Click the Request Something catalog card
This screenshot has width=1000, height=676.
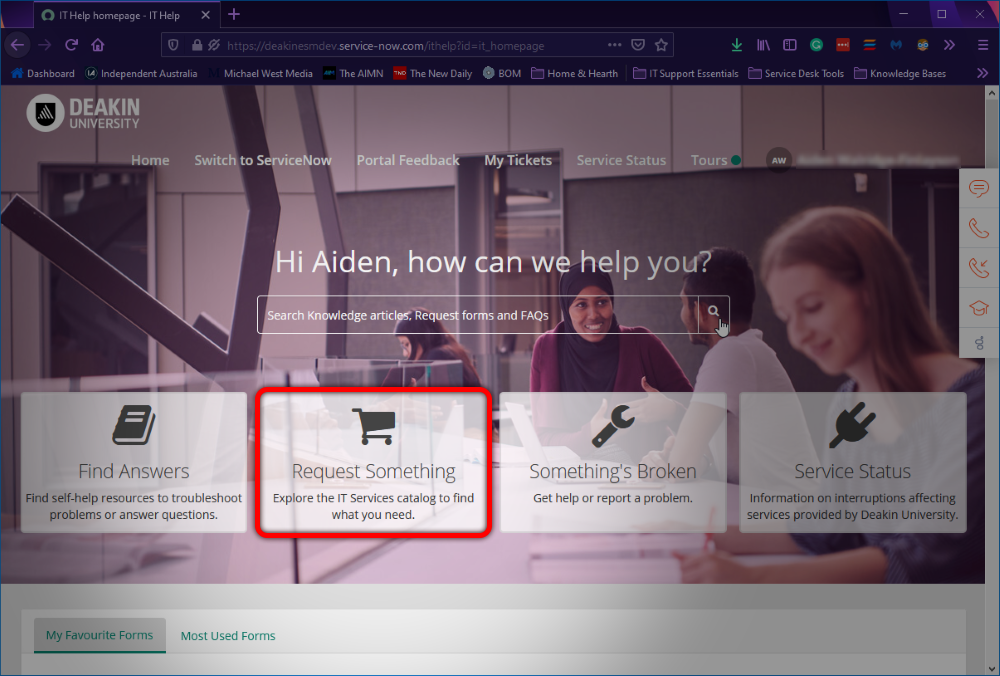[373, 462]
